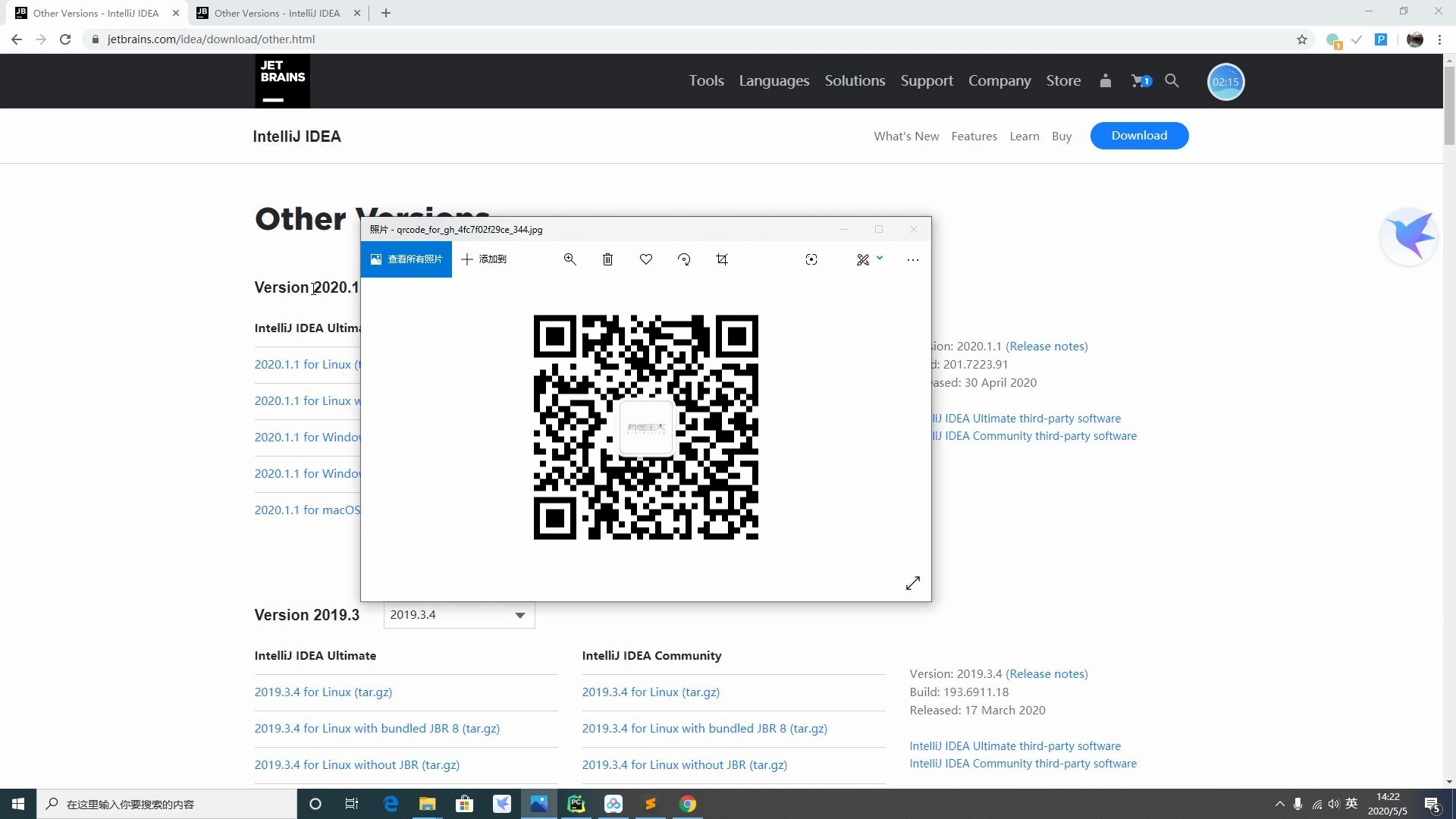
Task: Click the JetBrains site search icon
Action: coord(1172,80)
